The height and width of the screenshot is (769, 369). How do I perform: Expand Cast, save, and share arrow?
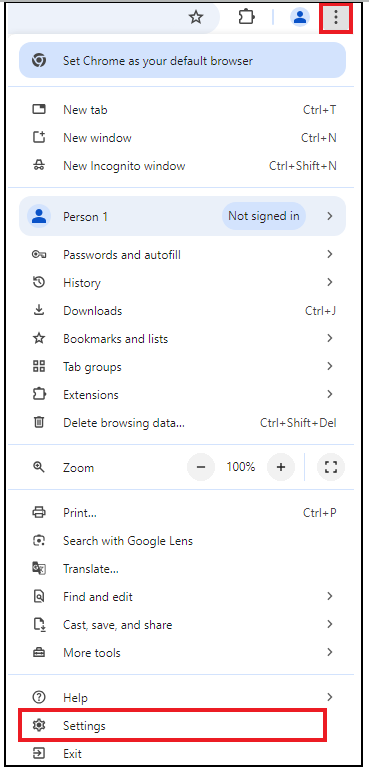tap(330, 624)
